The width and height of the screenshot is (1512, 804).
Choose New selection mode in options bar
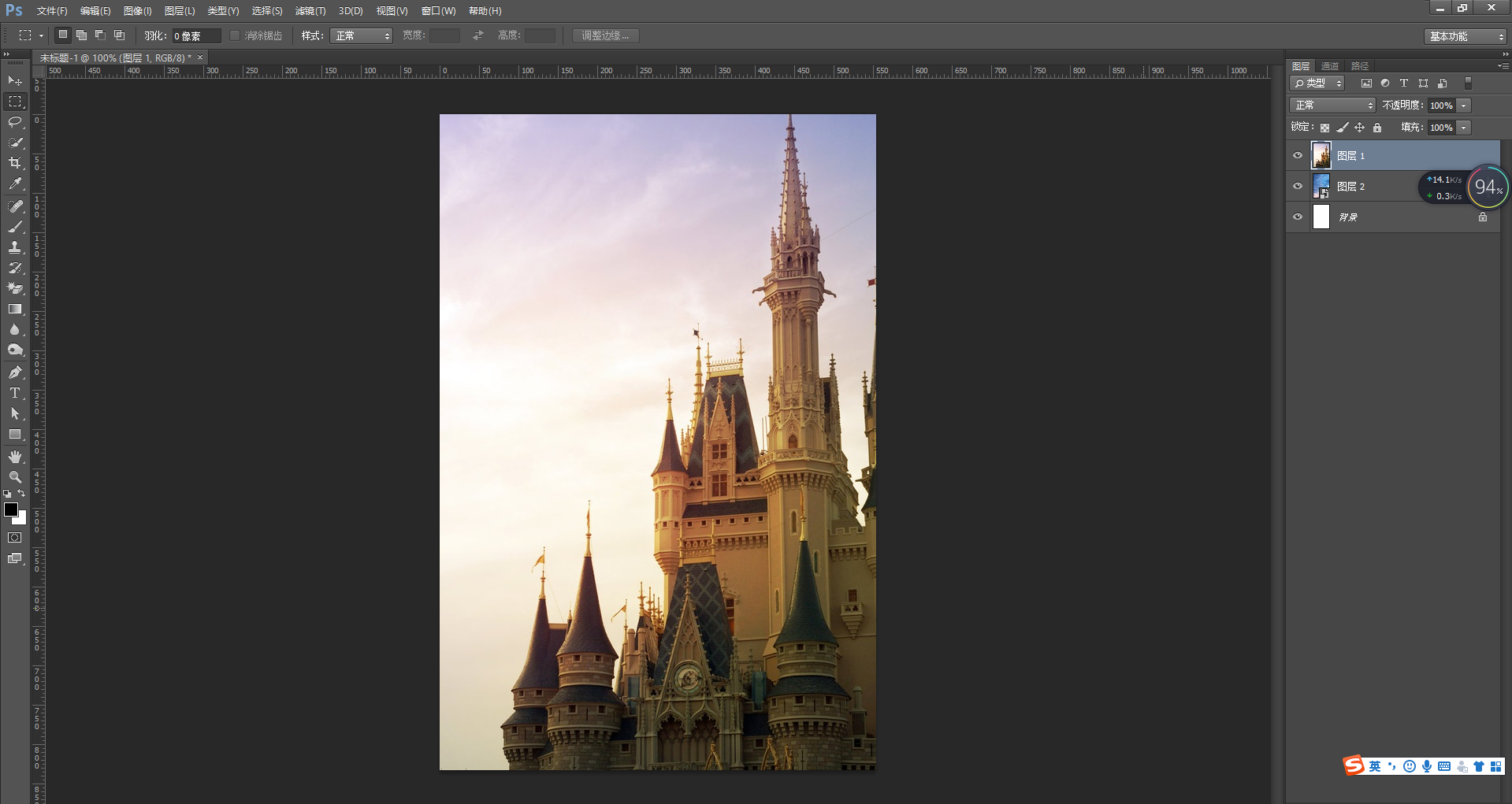tap(63, 35)
